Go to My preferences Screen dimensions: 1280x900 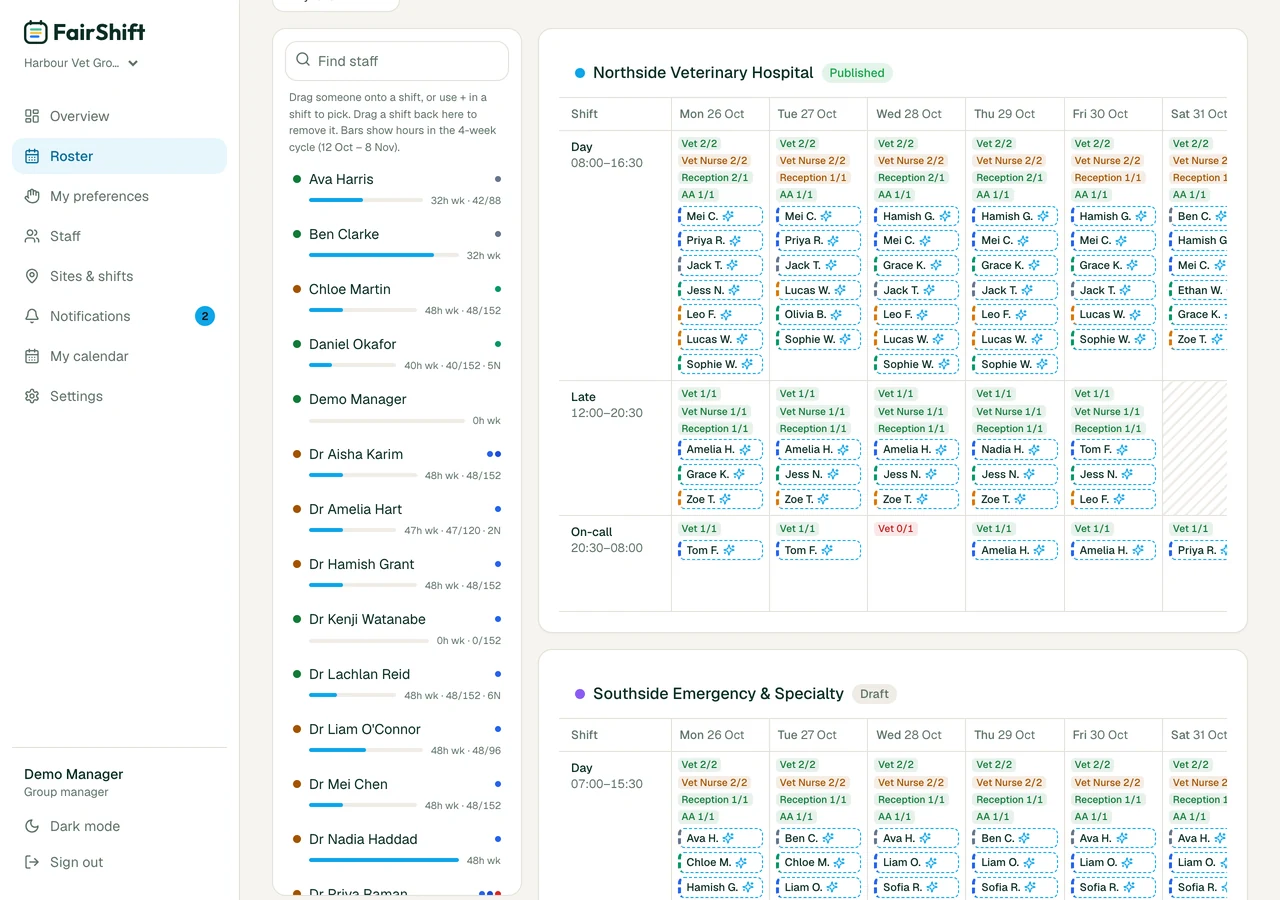pyautogui.click(x=119, y=196)
